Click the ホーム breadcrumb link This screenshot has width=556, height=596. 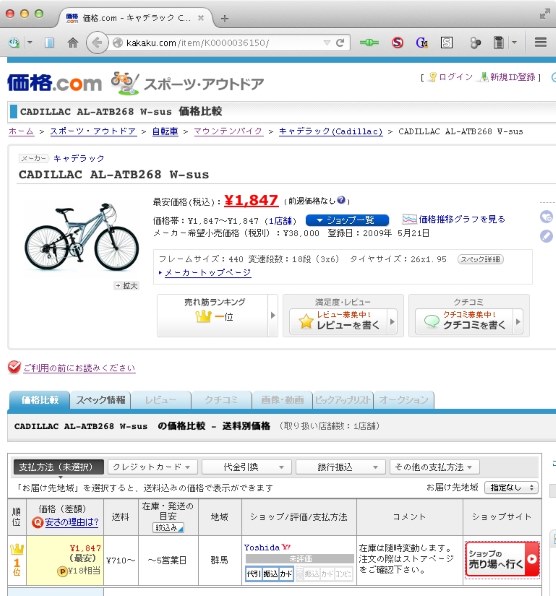21,132
